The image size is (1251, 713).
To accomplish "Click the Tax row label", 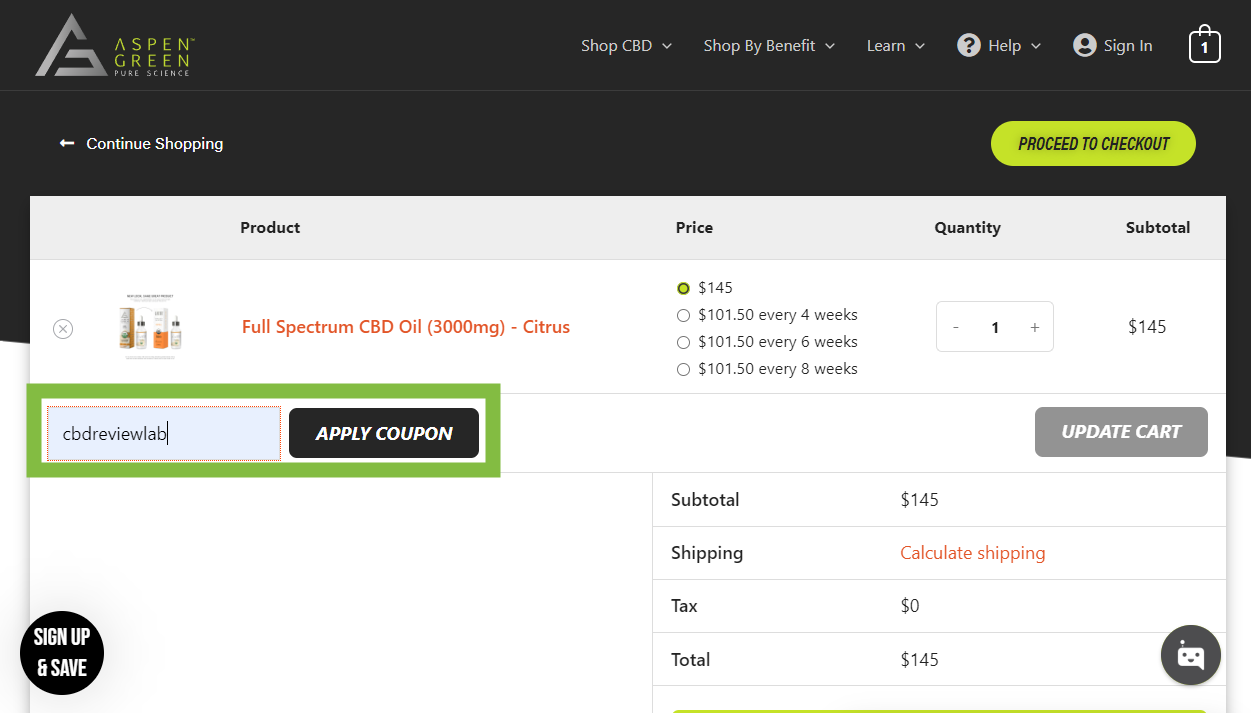I will tap(685, 606).
